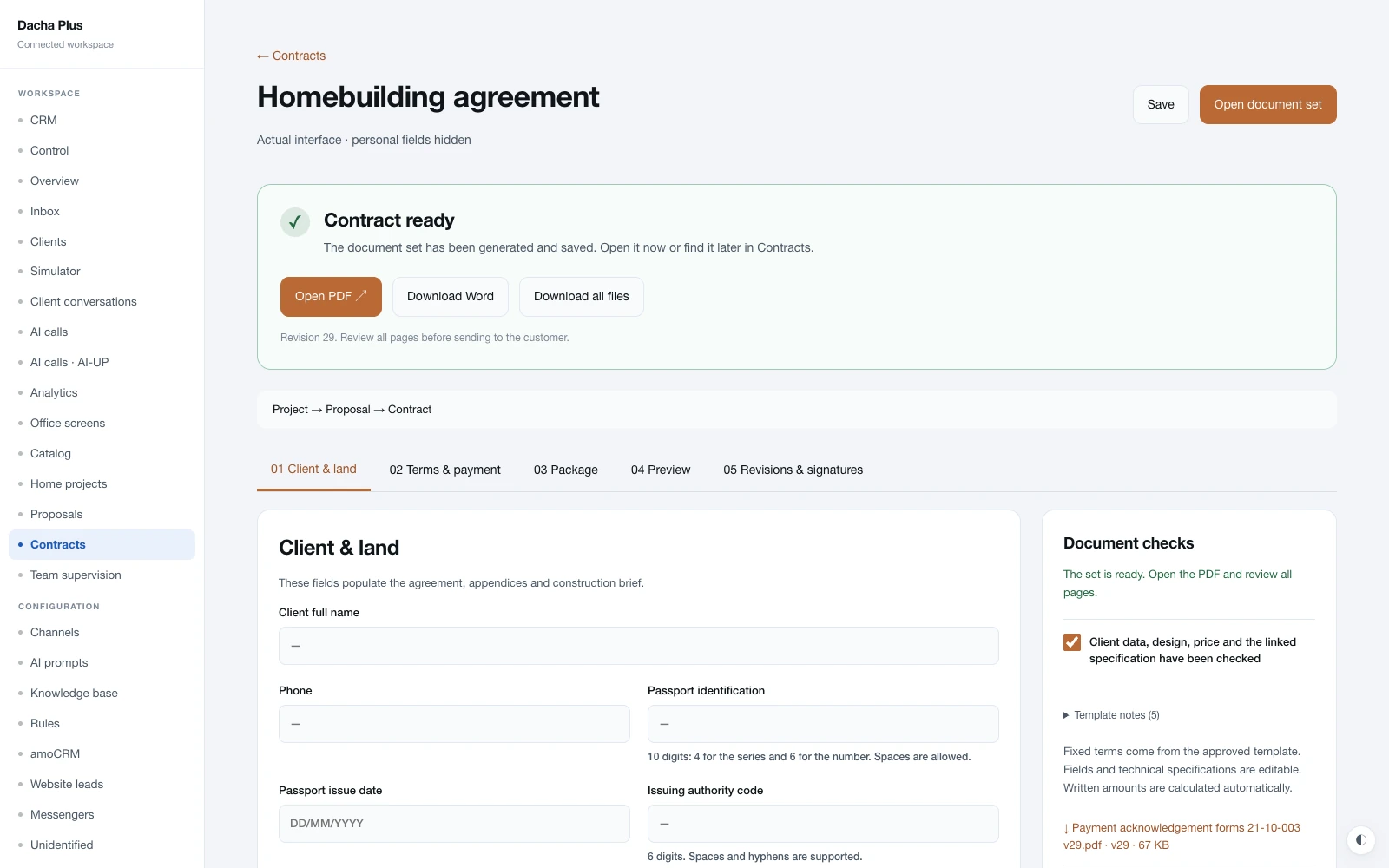Navigate to Home projects
This screenshot has width=1389, height=868.
pos(102,484)
